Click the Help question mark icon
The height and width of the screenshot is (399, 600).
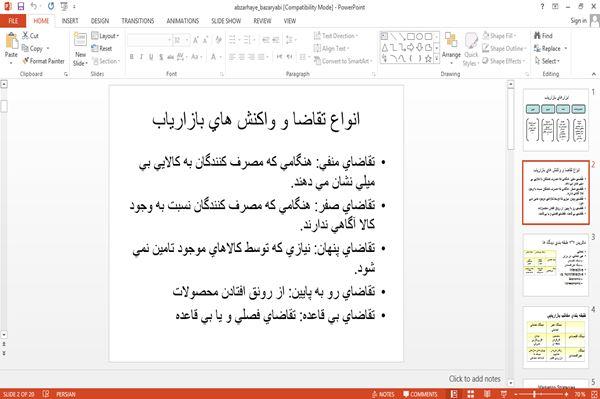[x=542, y=7]
